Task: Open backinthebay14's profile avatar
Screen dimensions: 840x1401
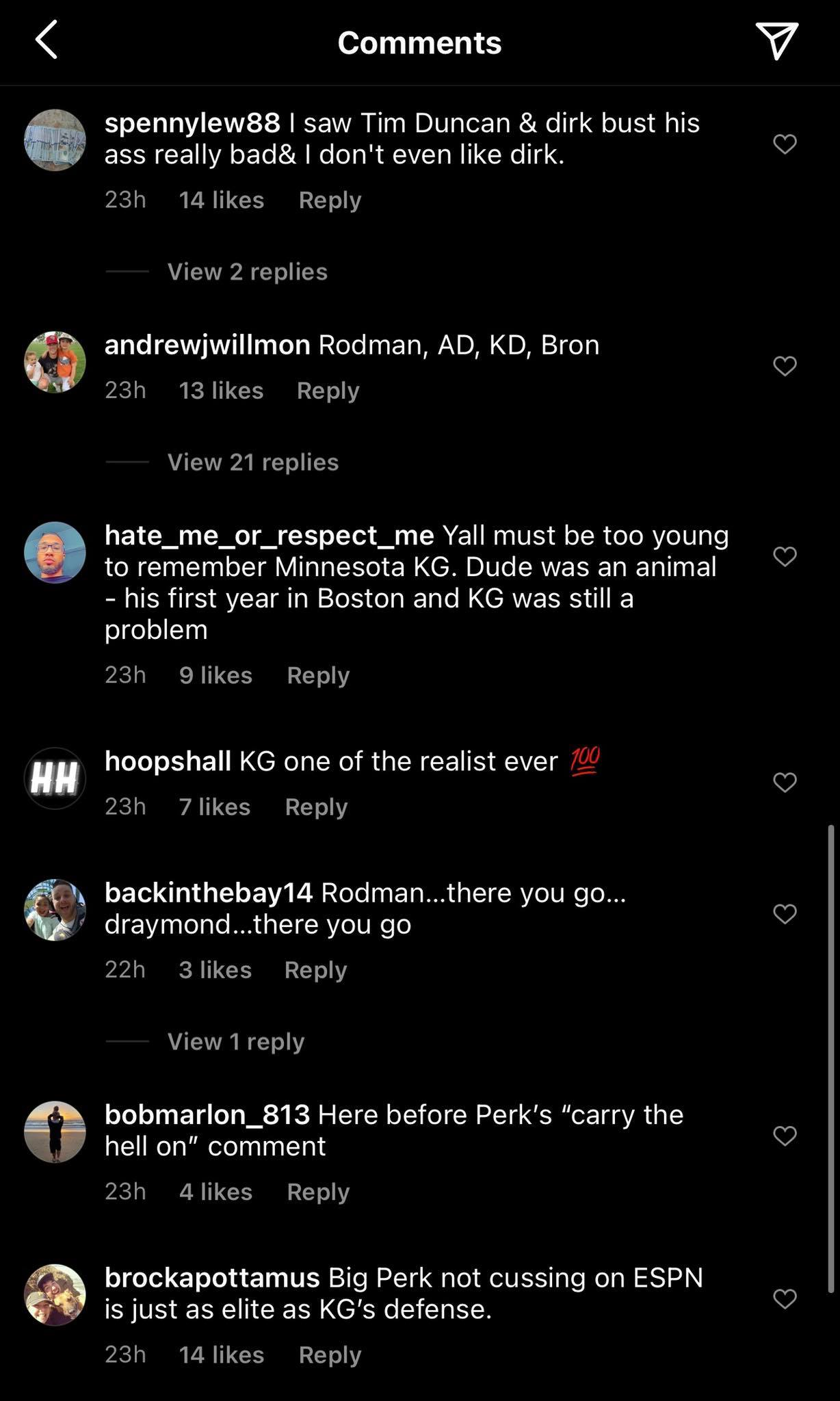Action: pos(55,911)
